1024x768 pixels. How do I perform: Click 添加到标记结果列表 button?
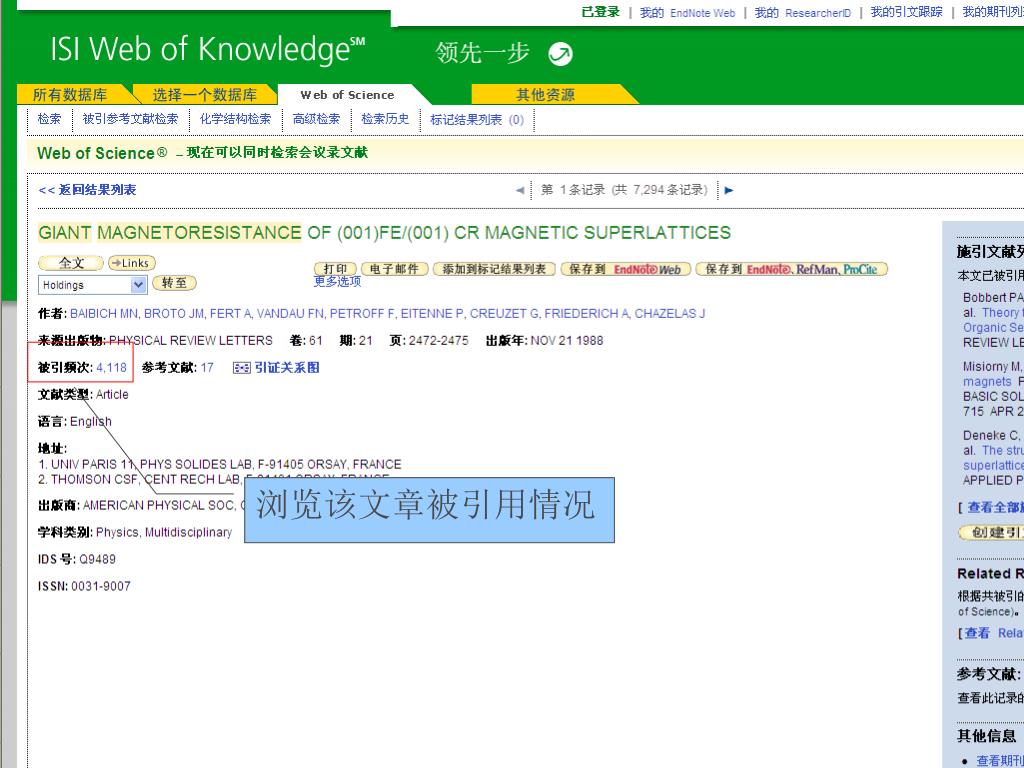point(494,269)
